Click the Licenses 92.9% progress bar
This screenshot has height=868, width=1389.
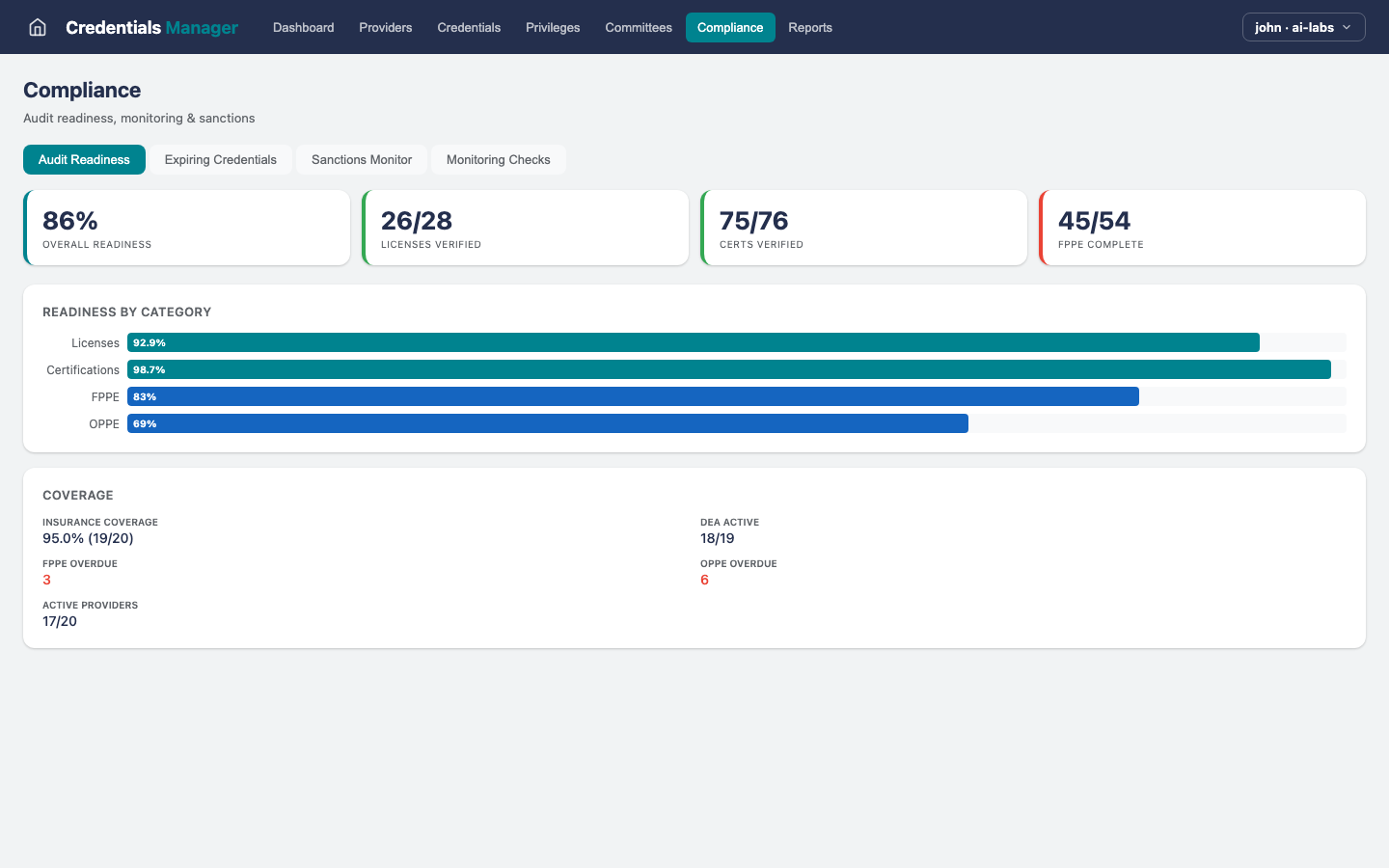coord(693,342)
